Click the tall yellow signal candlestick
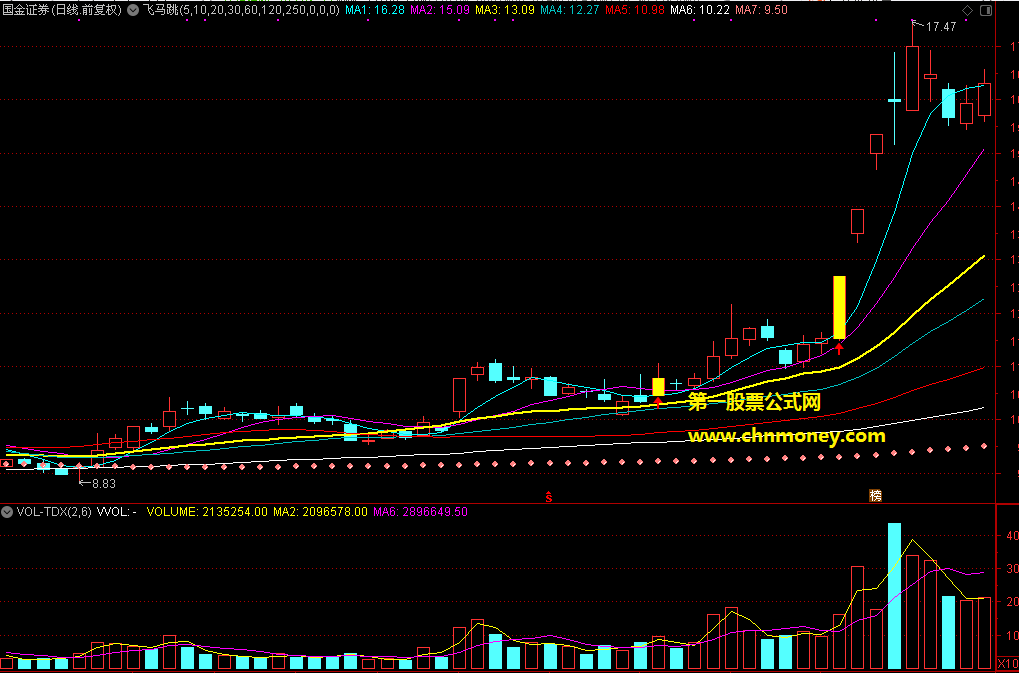The image size is (1019, 673). click(839, 307)
